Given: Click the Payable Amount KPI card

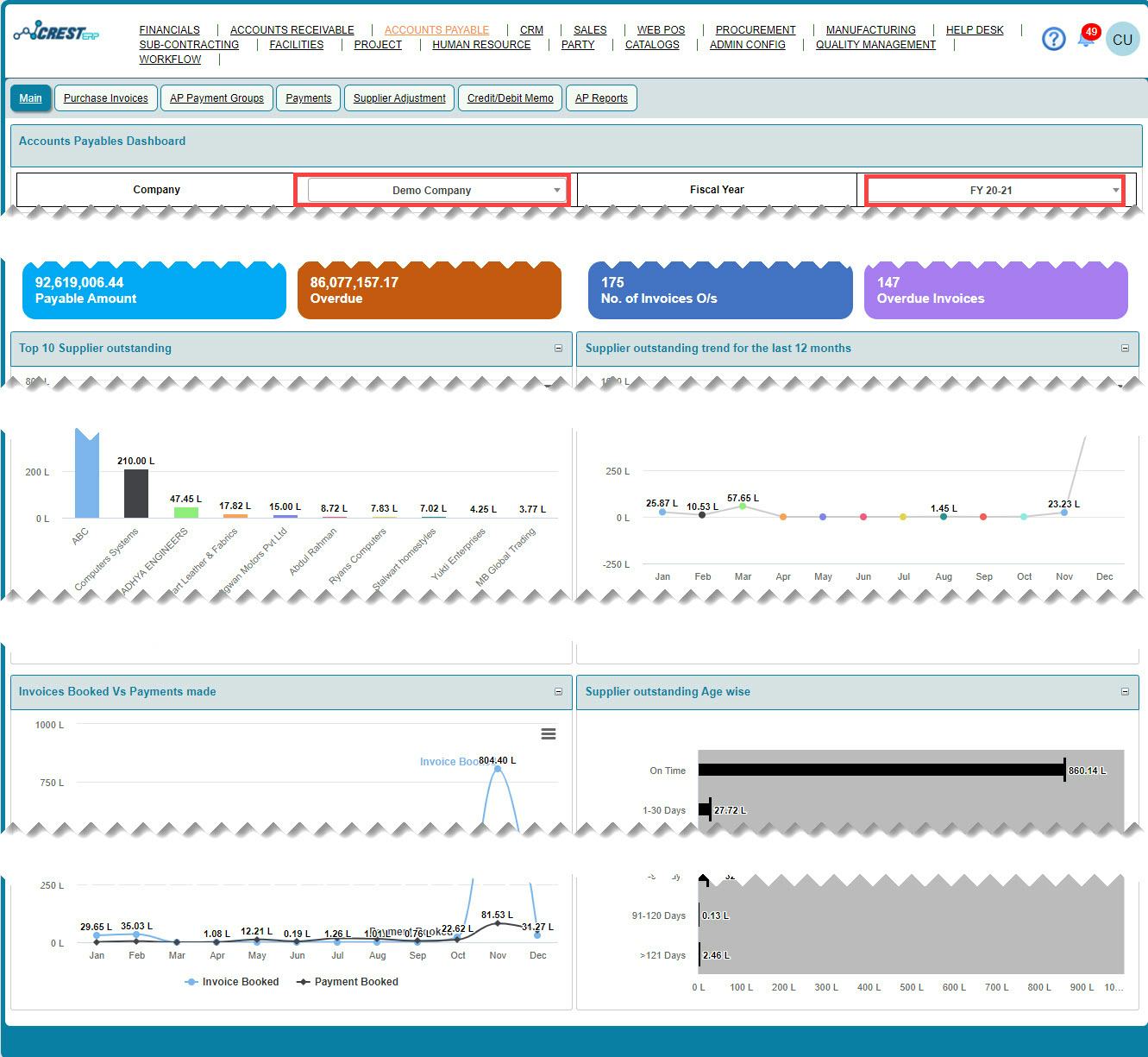Looking at the screenshot, I should [x=154, y=290].
